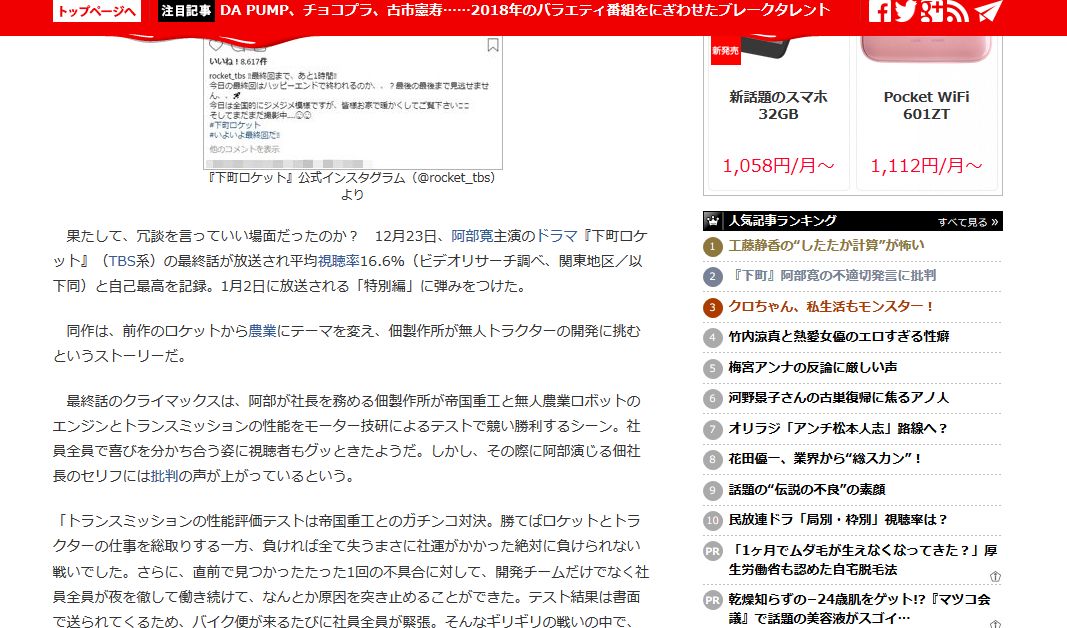The width and height of the screenshot is (1067, 628).
Task: Open the 新話題のスマホ 32GB ad
Action: pyautogui.click(x=778, y=105)
